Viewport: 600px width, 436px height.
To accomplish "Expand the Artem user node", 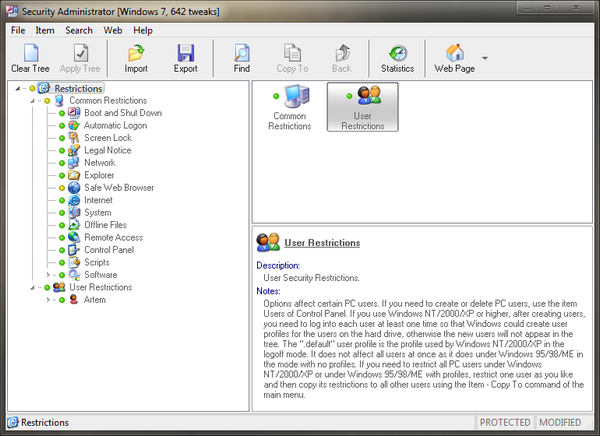I will 47,300.
